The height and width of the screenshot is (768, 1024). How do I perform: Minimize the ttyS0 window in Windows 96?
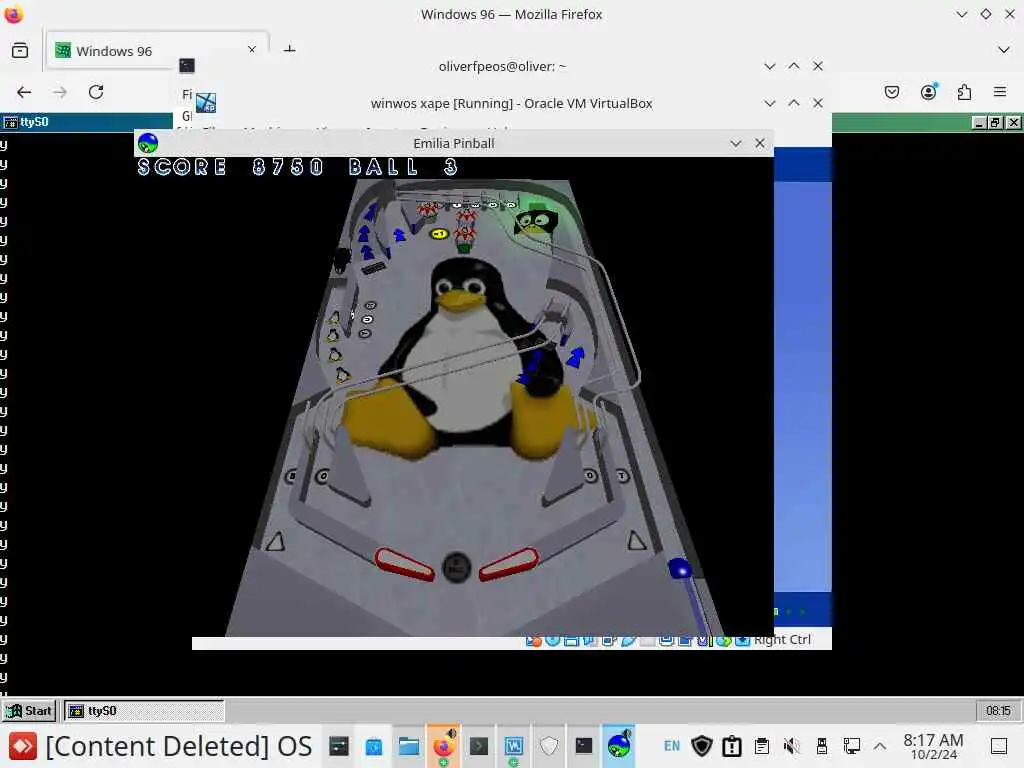coord(978,122)
